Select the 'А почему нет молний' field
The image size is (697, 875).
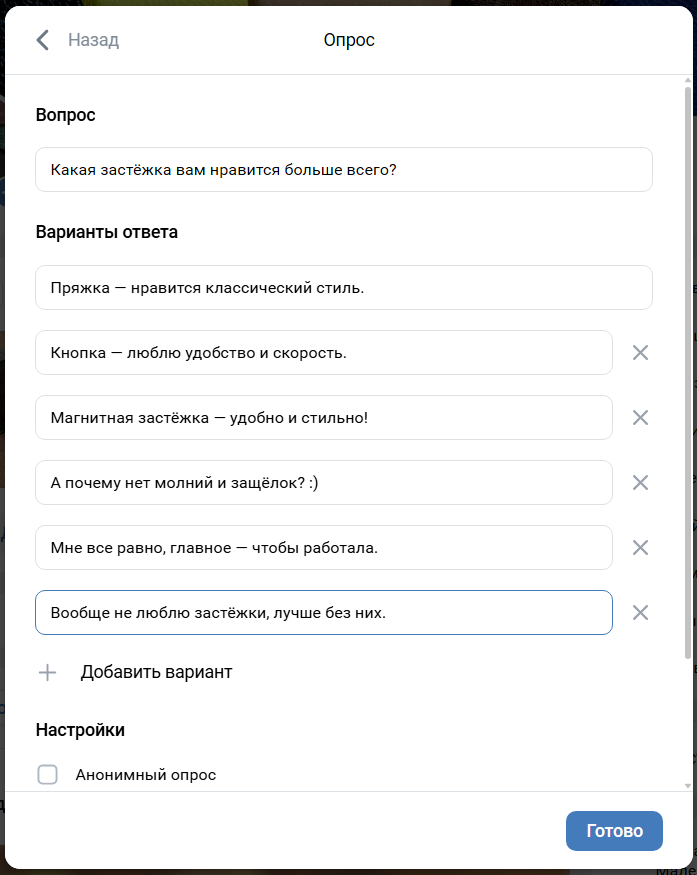click(323, 483)
